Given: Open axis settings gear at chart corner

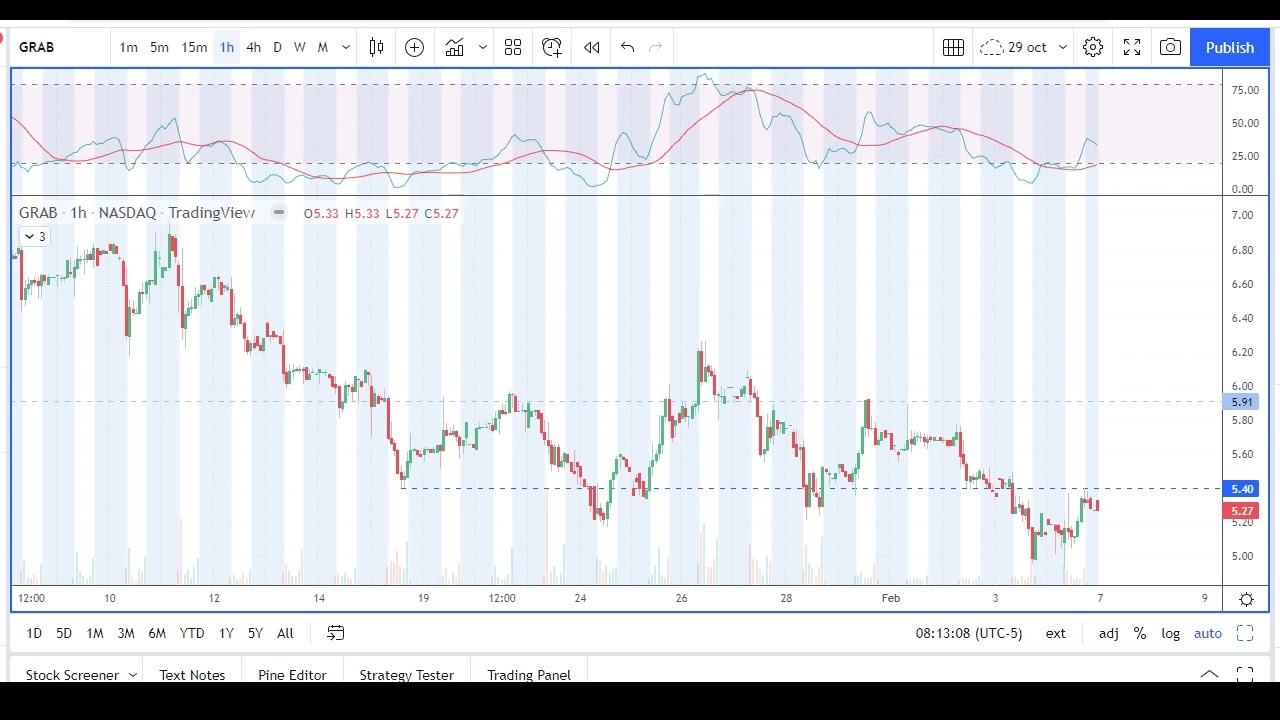Looking at the screenshot, I should [x=1246, y=599].
